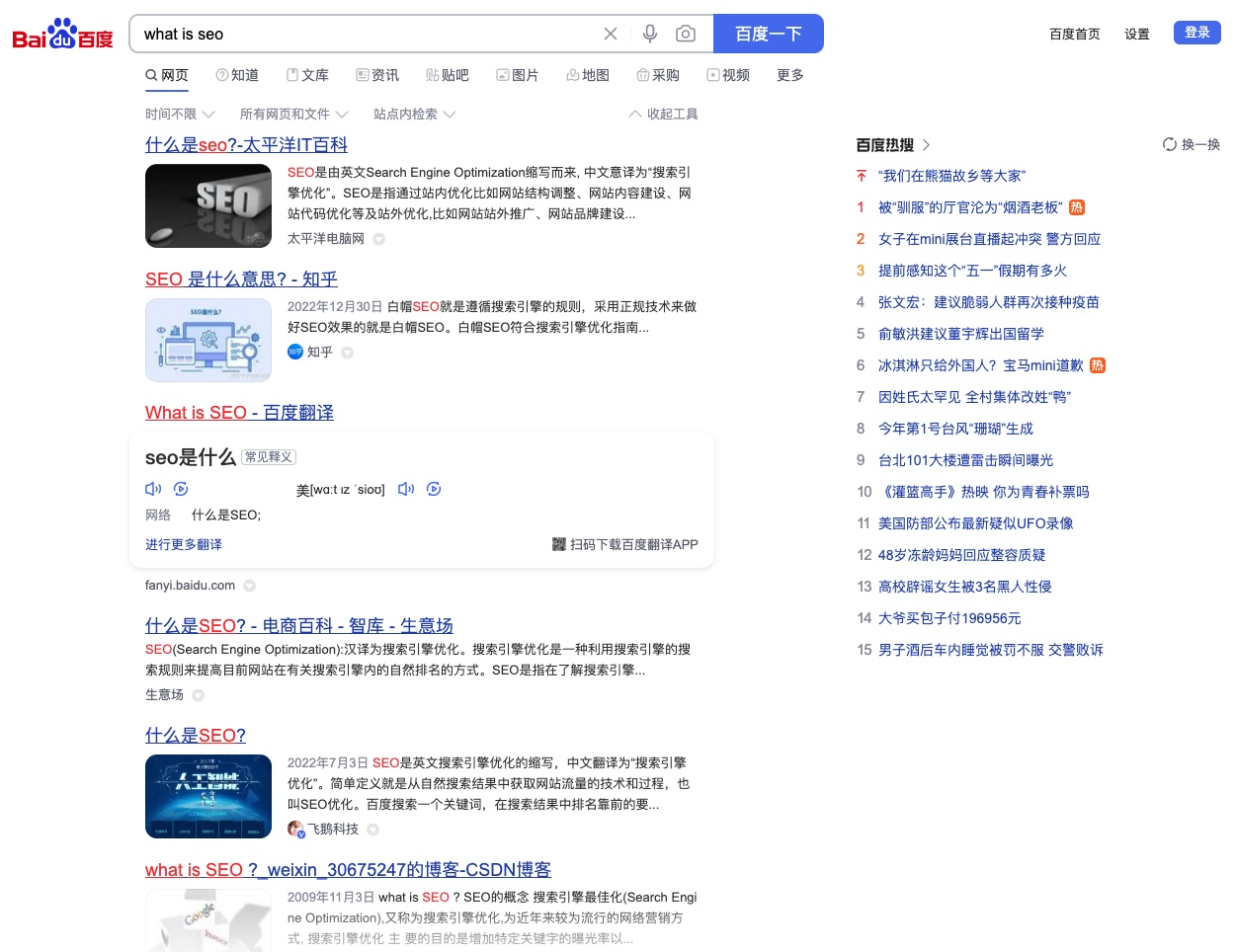Click the 常见释义 tag
This screenshot has height=952, width=1236.
click(269, 457)
